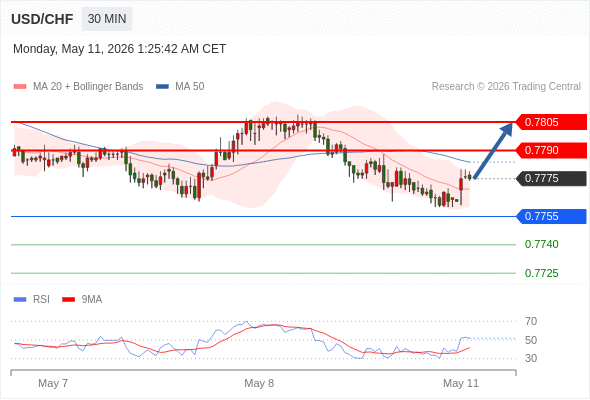Select the MA 20 + Bollinger Bands legend label
This screenshot has width=590, height=400.
point(88,87)
